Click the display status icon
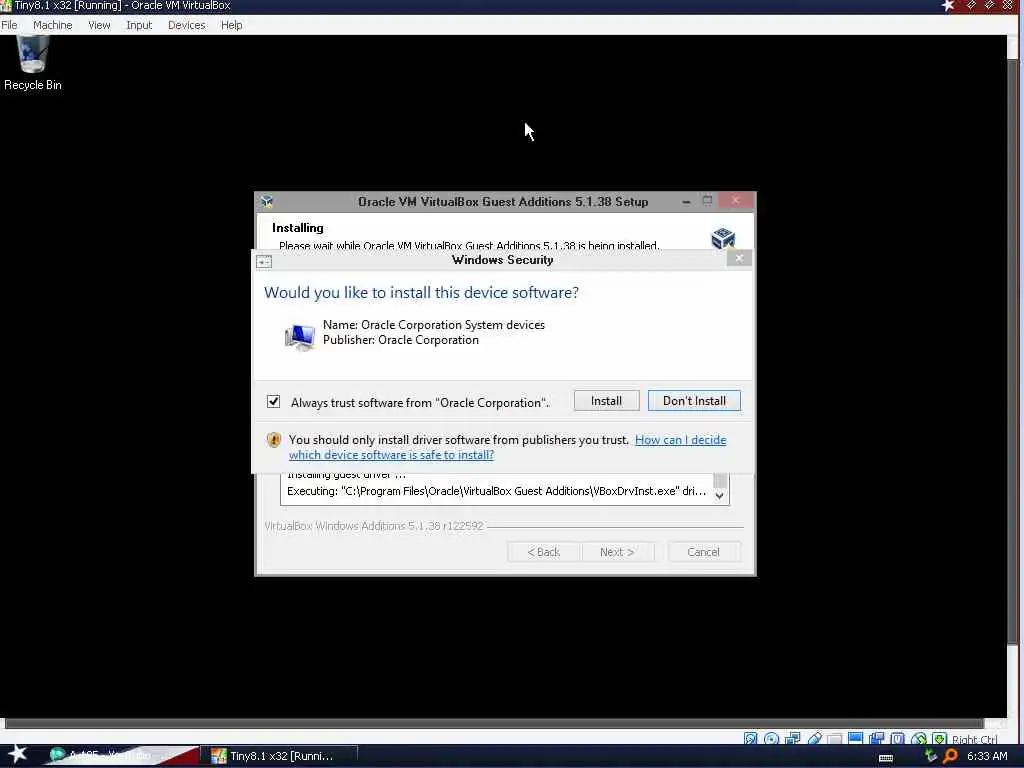The image size is (1024, 768). (x=856, y=739)
